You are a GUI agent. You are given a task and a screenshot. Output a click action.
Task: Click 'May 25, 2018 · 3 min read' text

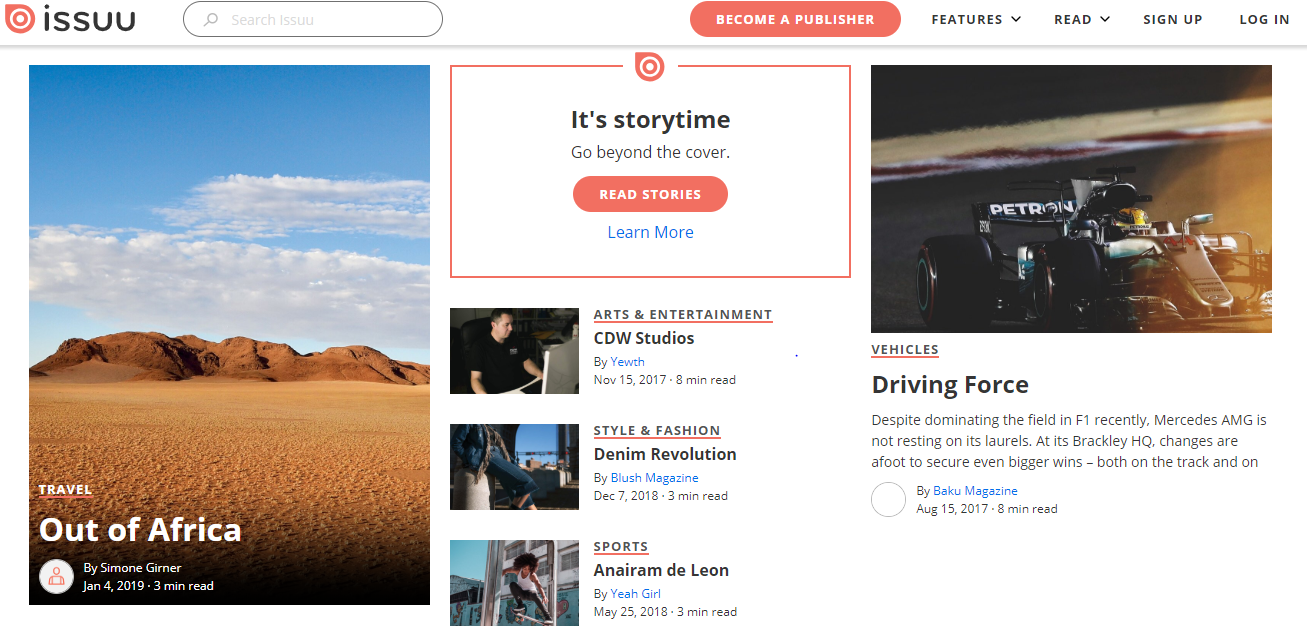click(x=665, y=612)
